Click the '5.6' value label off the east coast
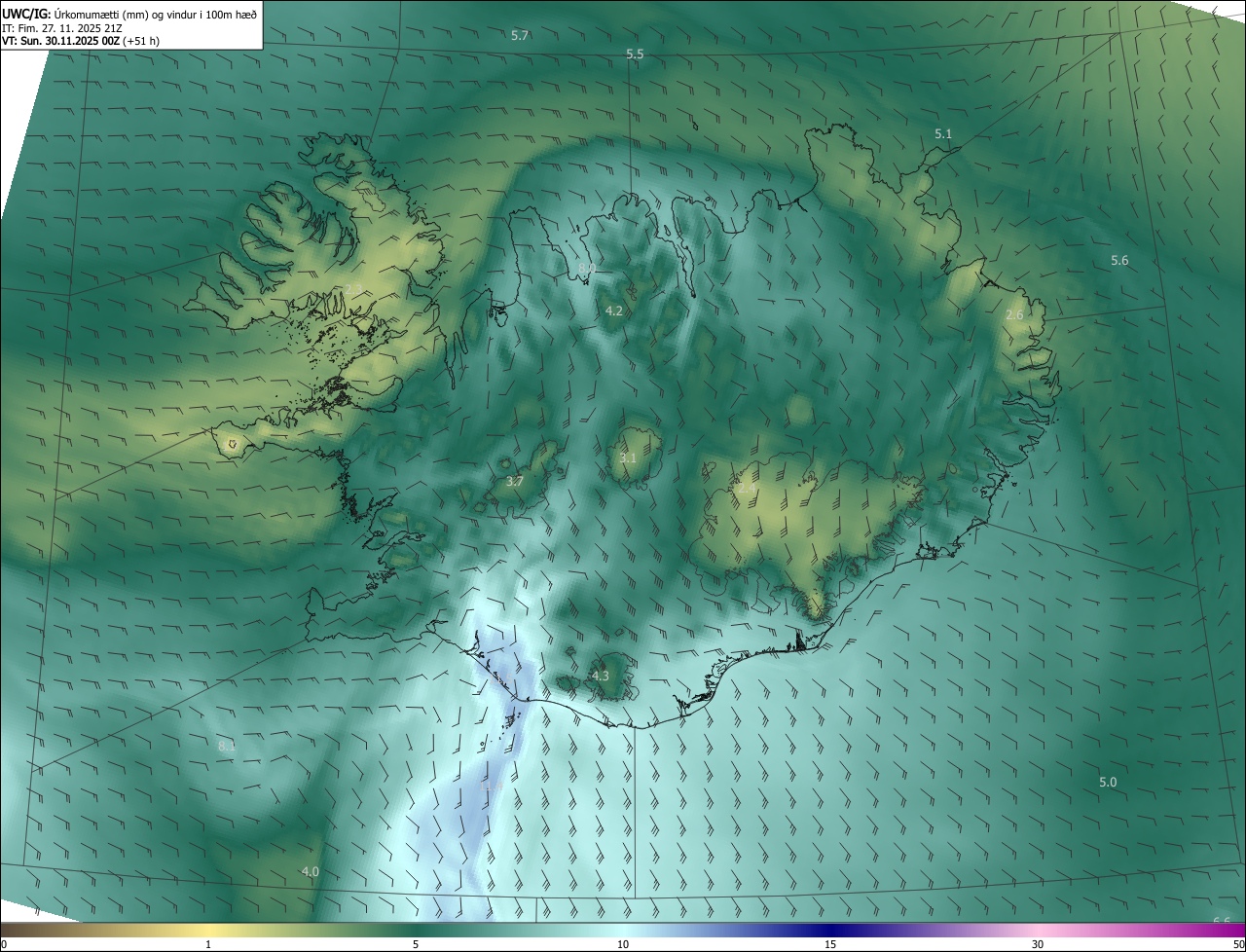 tap(1119, 260)
